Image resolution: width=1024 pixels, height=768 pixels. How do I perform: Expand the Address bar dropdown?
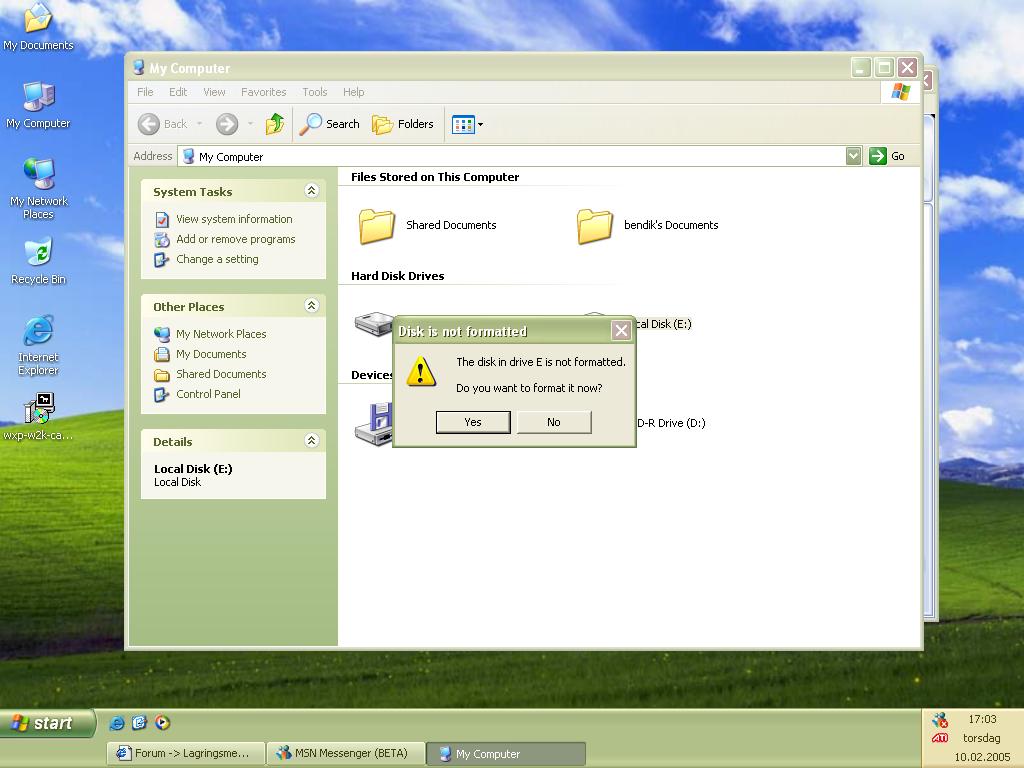pyautogui.click(x=853, y=156)
